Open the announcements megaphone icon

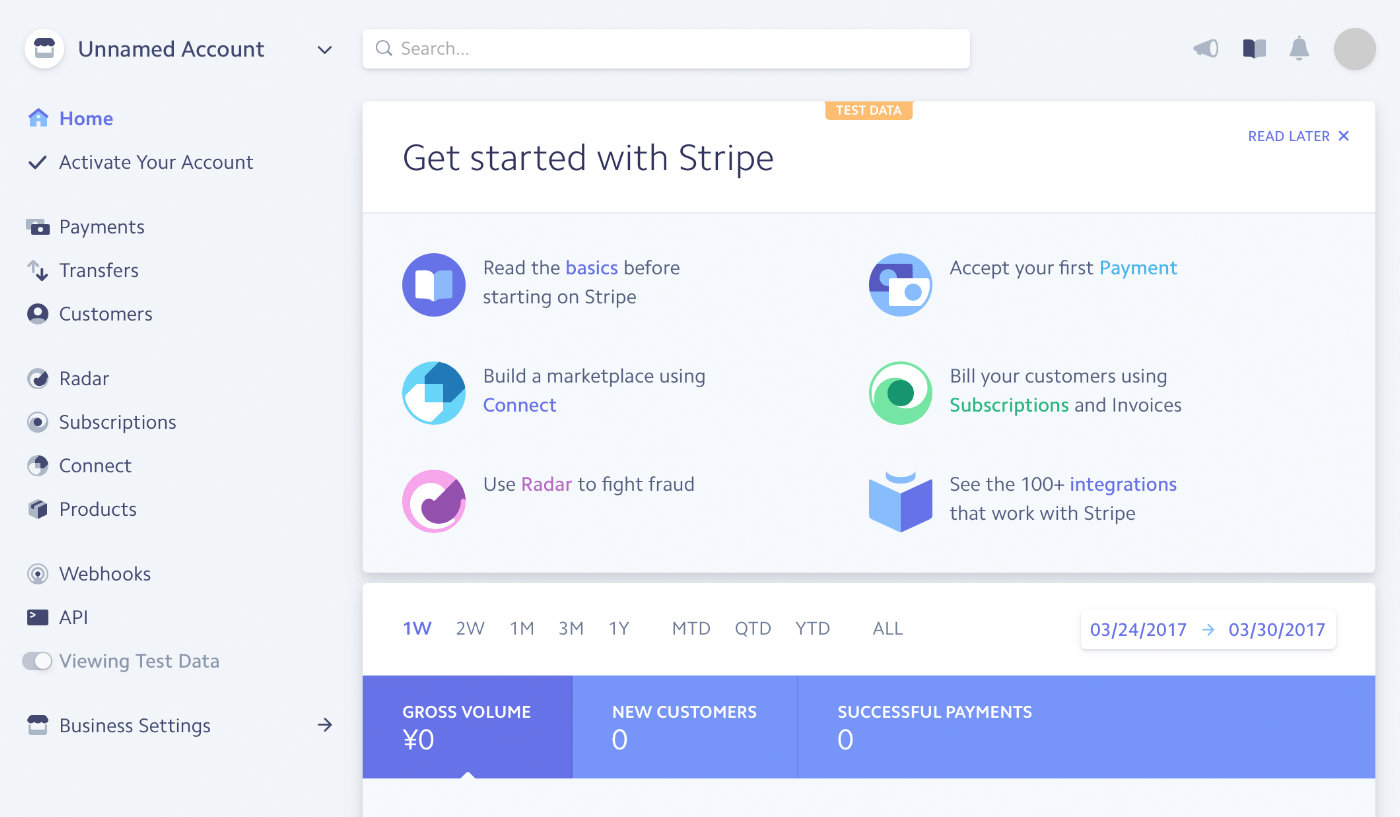pyautogui.click(x=1206, y=48)
